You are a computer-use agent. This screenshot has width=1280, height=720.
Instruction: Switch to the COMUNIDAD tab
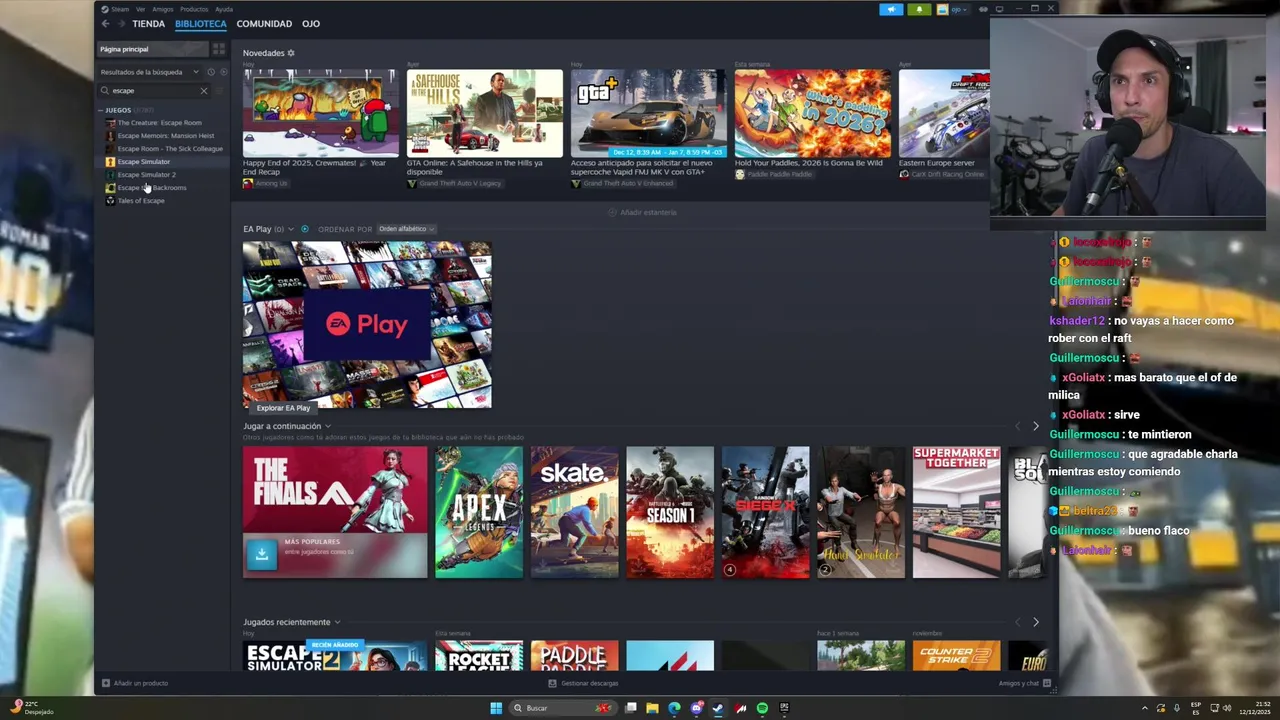pyautogui.click(x=264, y=24)
